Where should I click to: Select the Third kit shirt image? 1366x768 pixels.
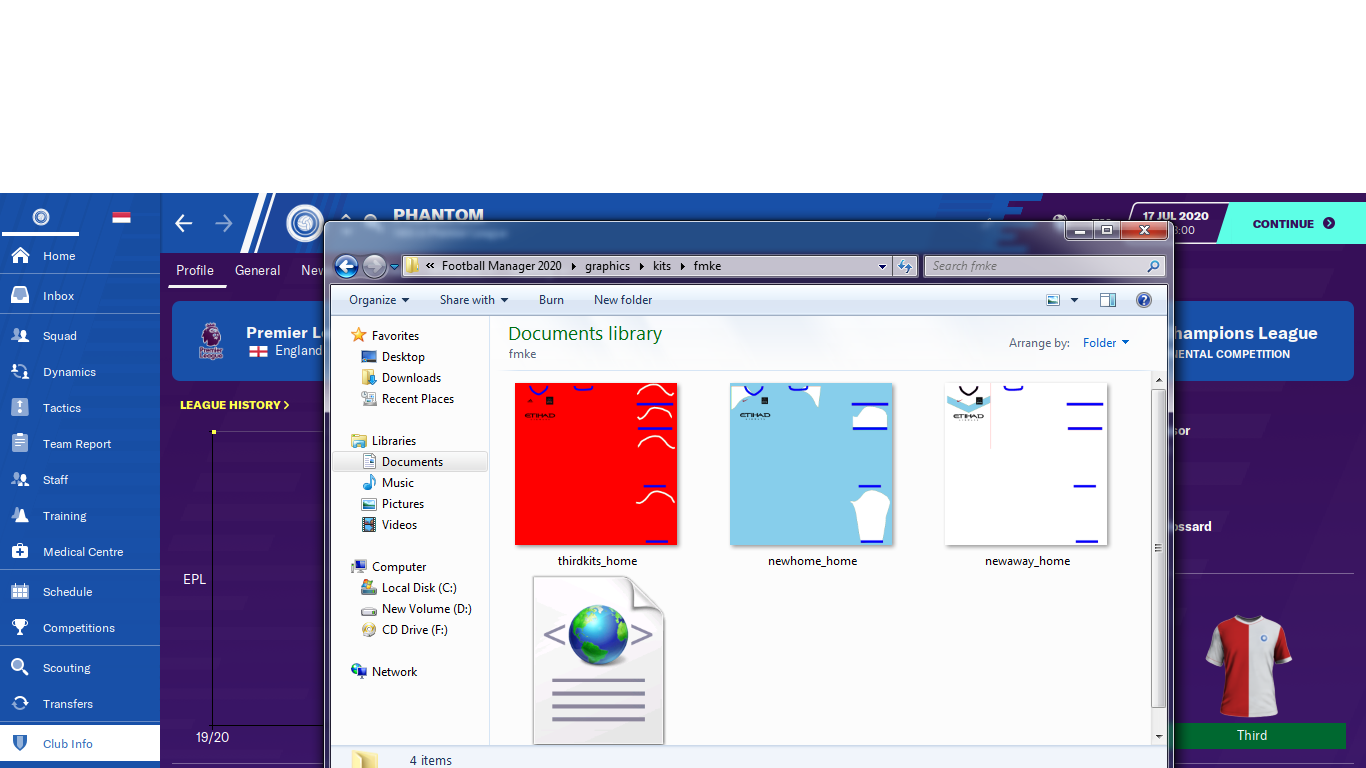[1251, 666]
